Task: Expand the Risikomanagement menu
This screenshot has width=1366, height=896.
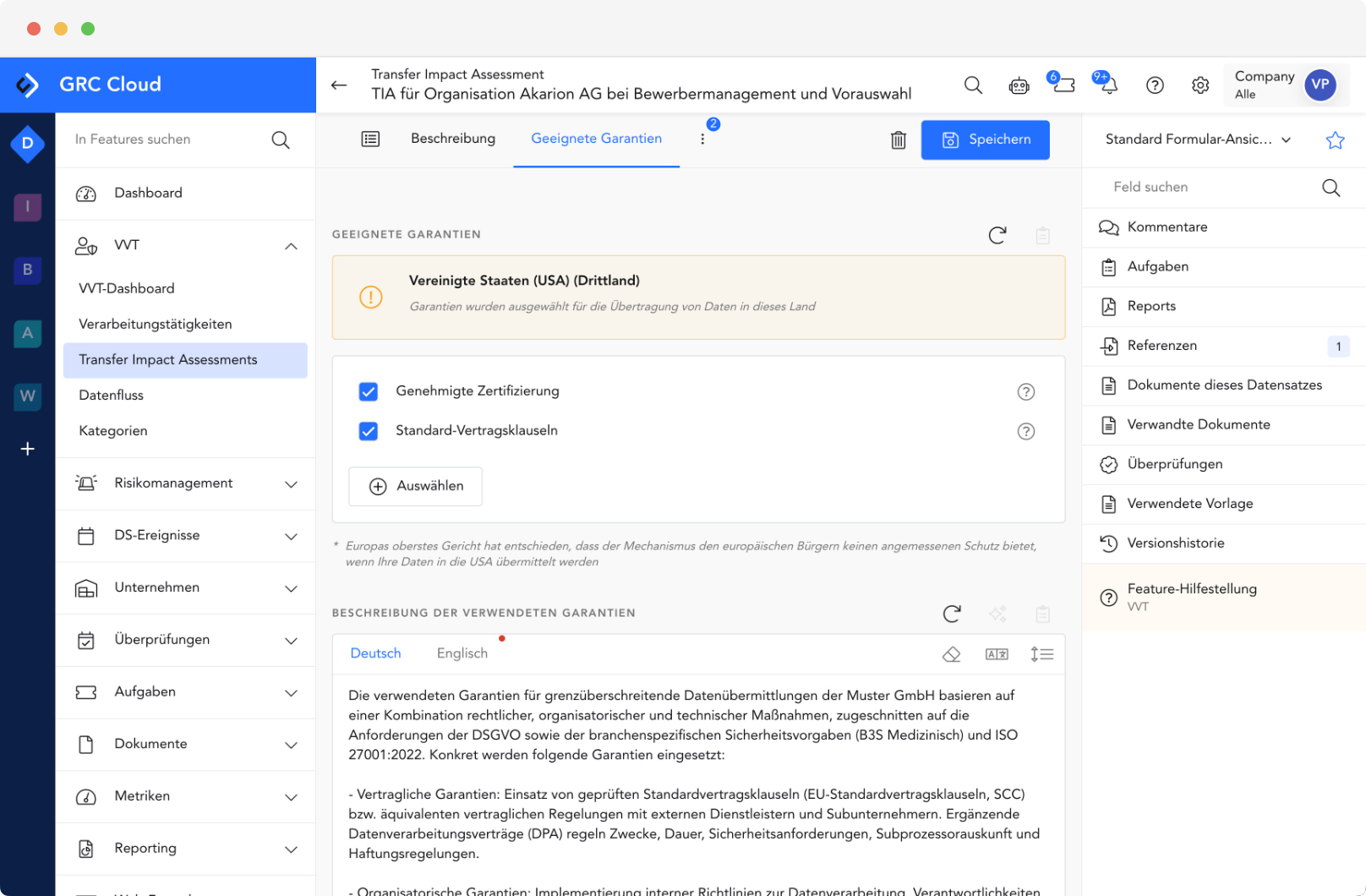Action: [x=291, y=484]
